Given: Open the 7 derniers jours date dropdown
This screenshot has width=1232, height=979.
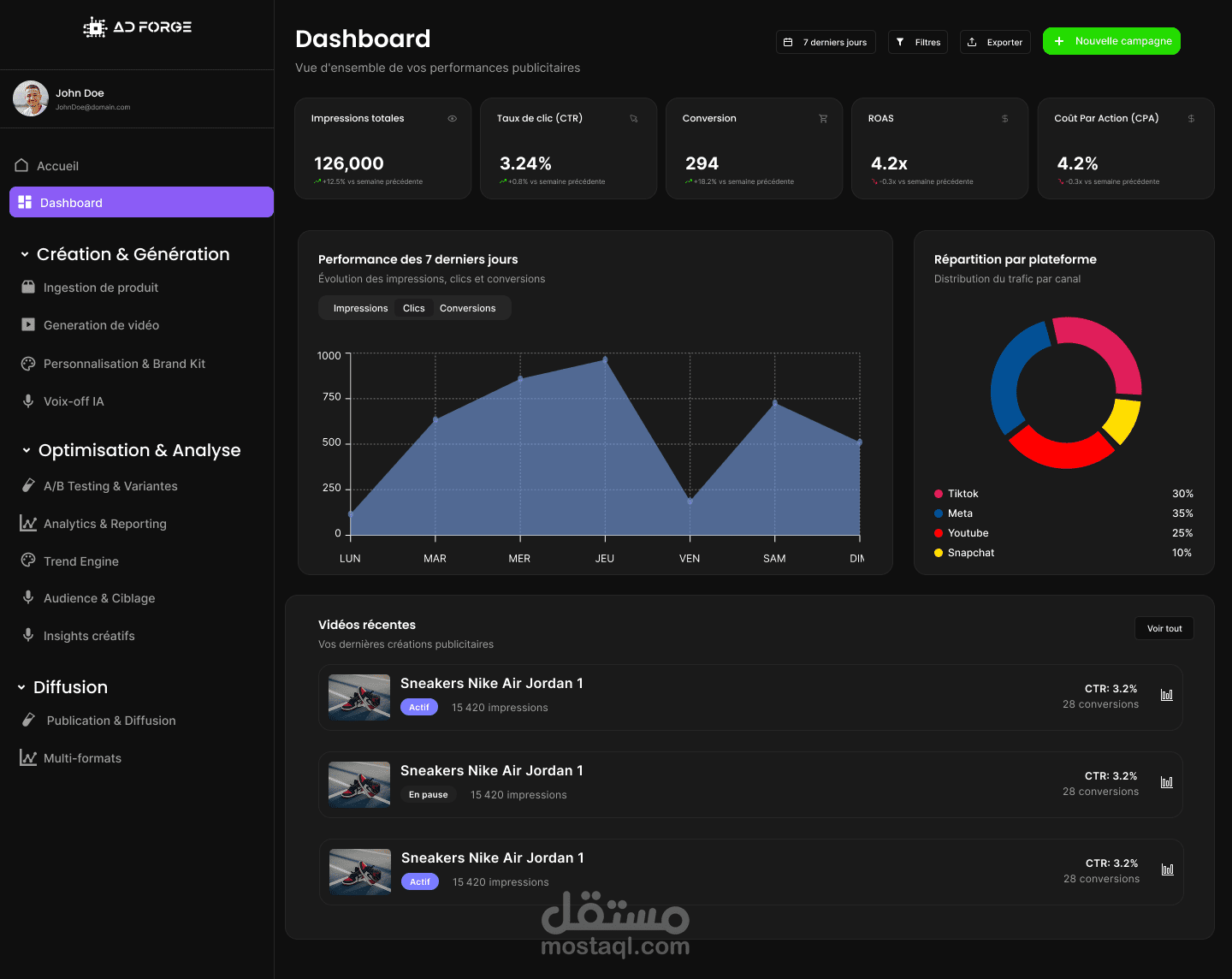Looking at the screenshot, I should pyautogui.click(x=826, y=42).
